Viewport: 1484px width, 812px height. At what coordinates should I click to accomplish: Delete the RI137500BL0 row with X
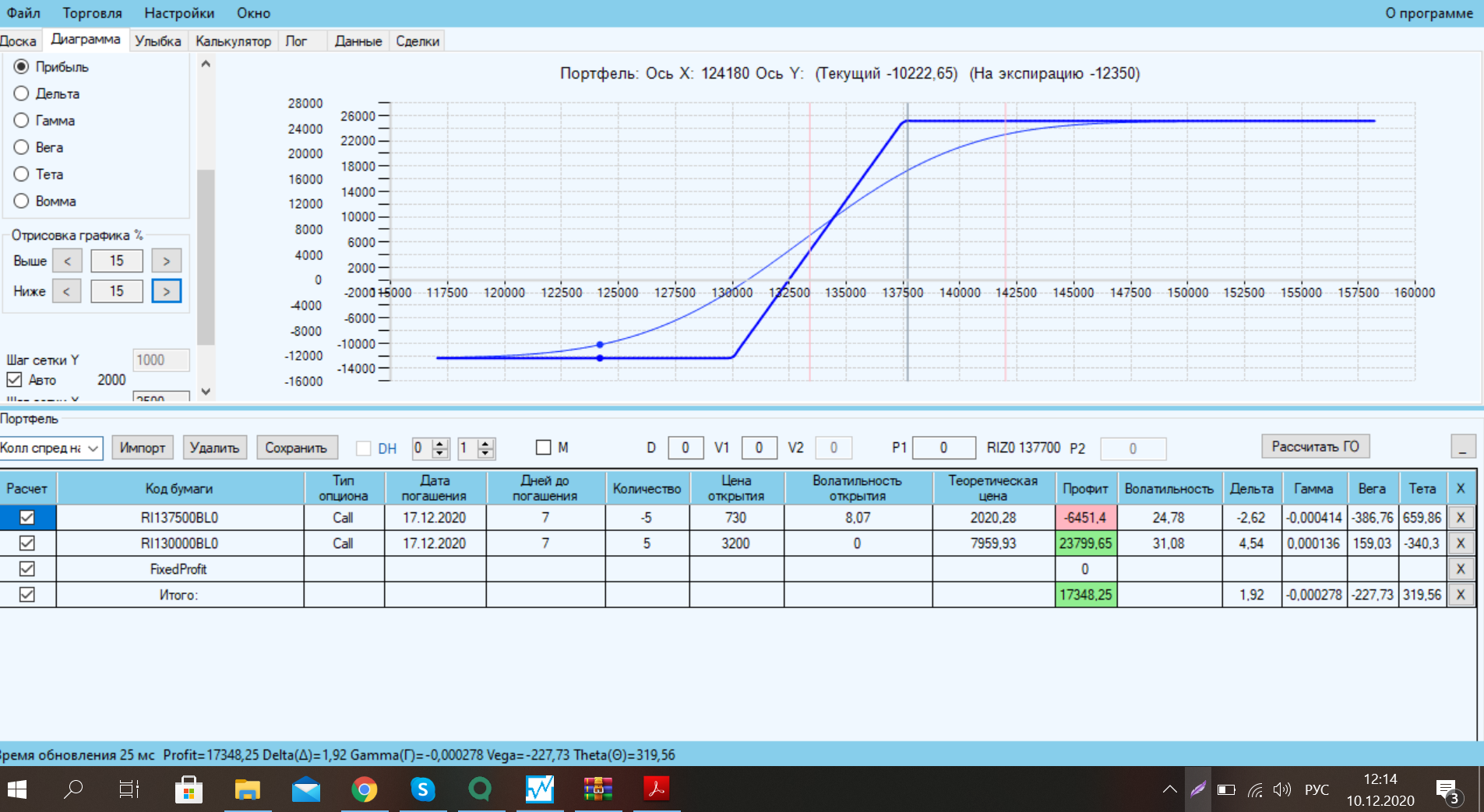(1461, 518)
